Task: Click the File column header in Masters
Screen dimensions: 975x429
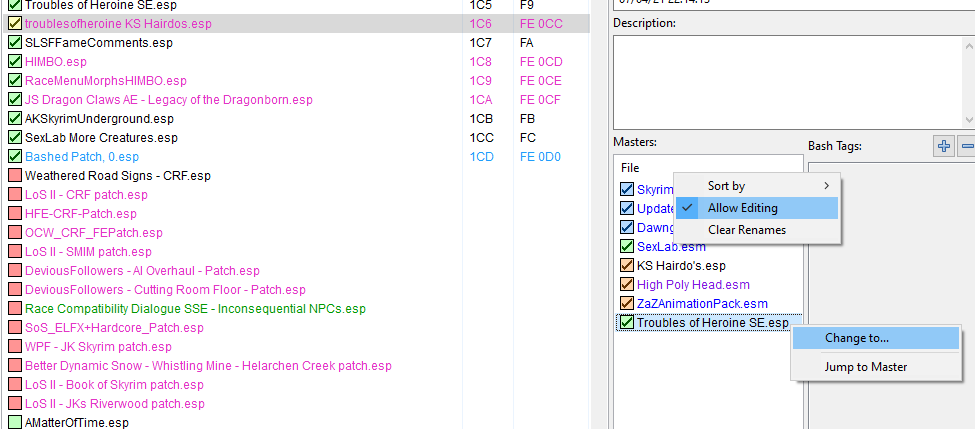Action: tap(630, 168)
